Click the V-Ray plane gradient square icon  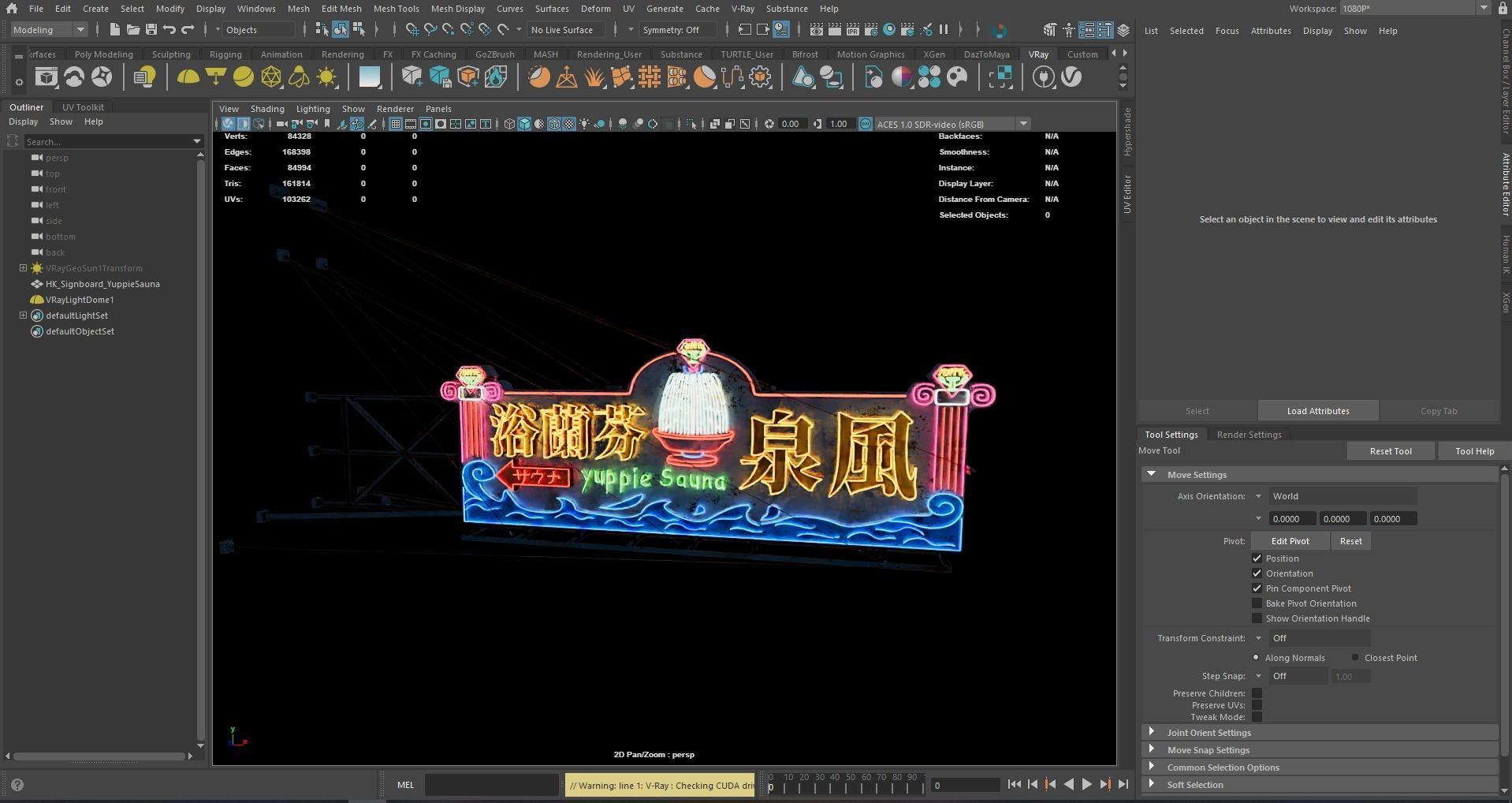click(x=369, y=77)
